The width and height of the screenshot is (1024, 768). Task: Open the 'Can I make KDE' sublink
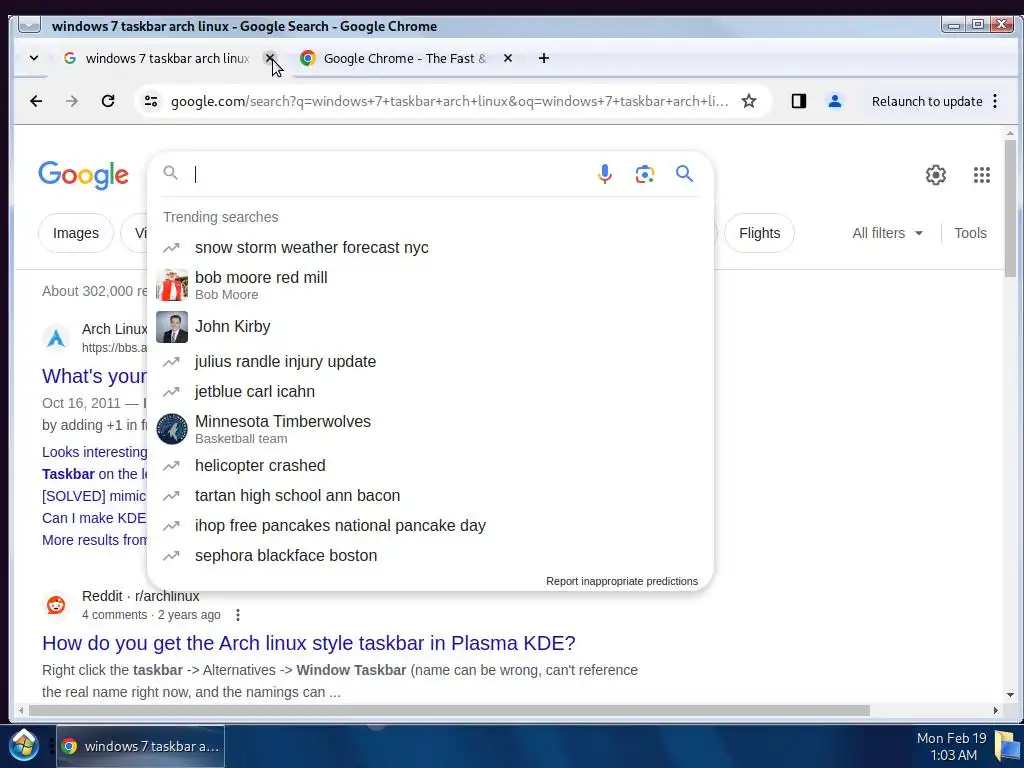tap(94, 518)
